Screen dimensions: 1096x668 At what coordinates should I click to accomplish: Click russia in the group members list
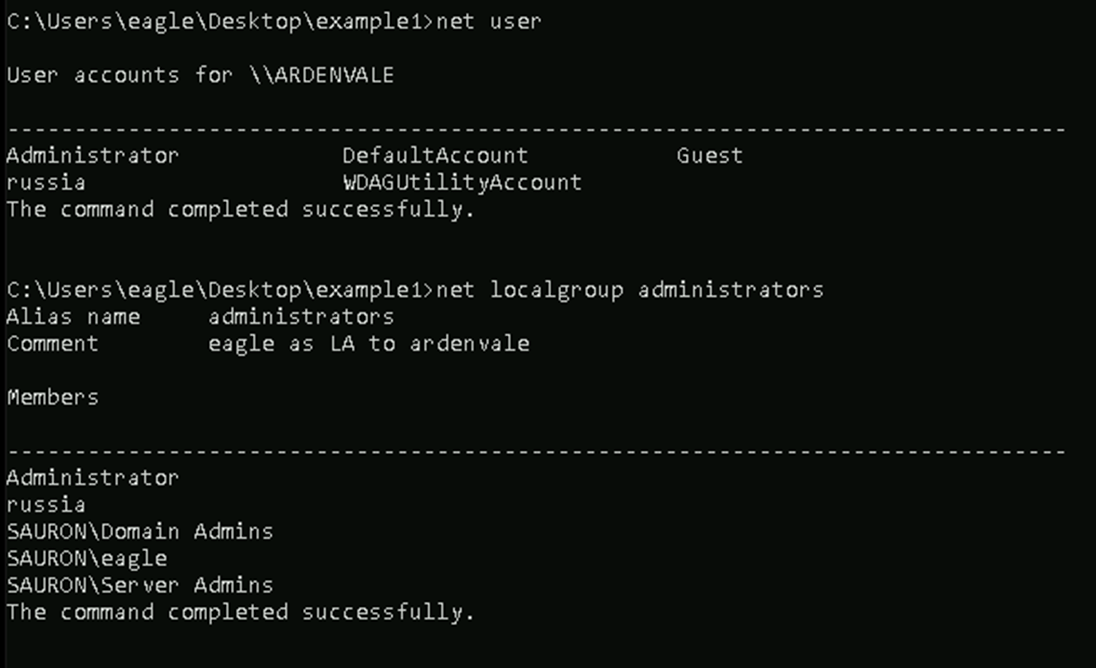[45, 505]
